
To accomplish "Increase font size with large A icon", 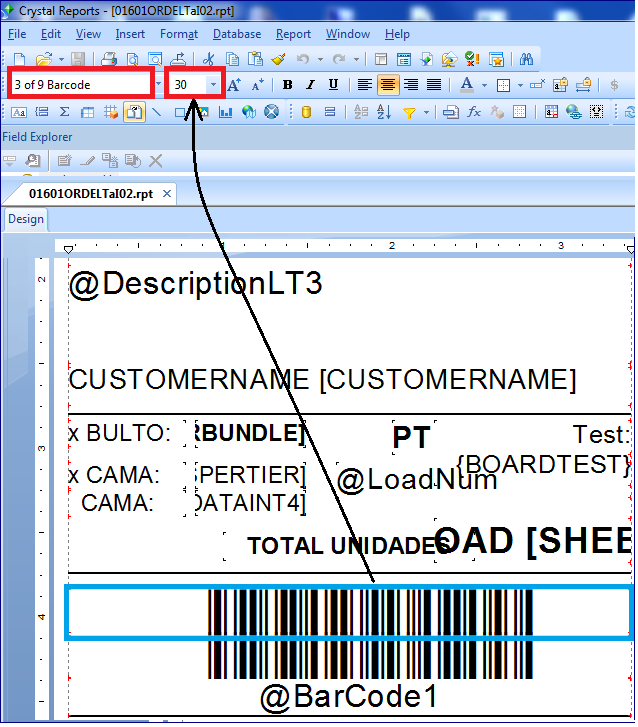I will click(x=234, y=84).
